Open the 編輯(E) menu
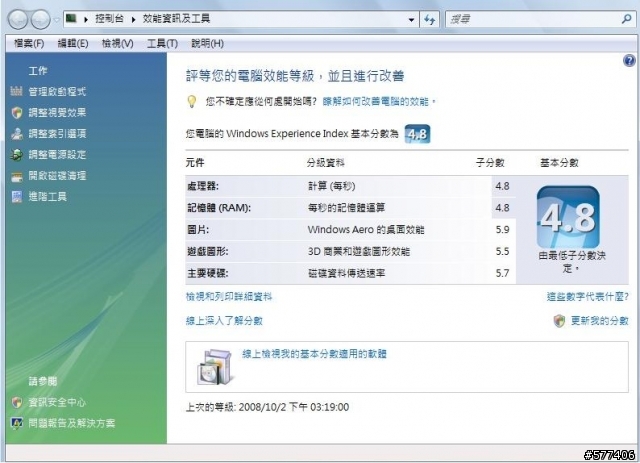Image resolution: width=640 pixels, height=463 pixels. click(x=73, y=43)
